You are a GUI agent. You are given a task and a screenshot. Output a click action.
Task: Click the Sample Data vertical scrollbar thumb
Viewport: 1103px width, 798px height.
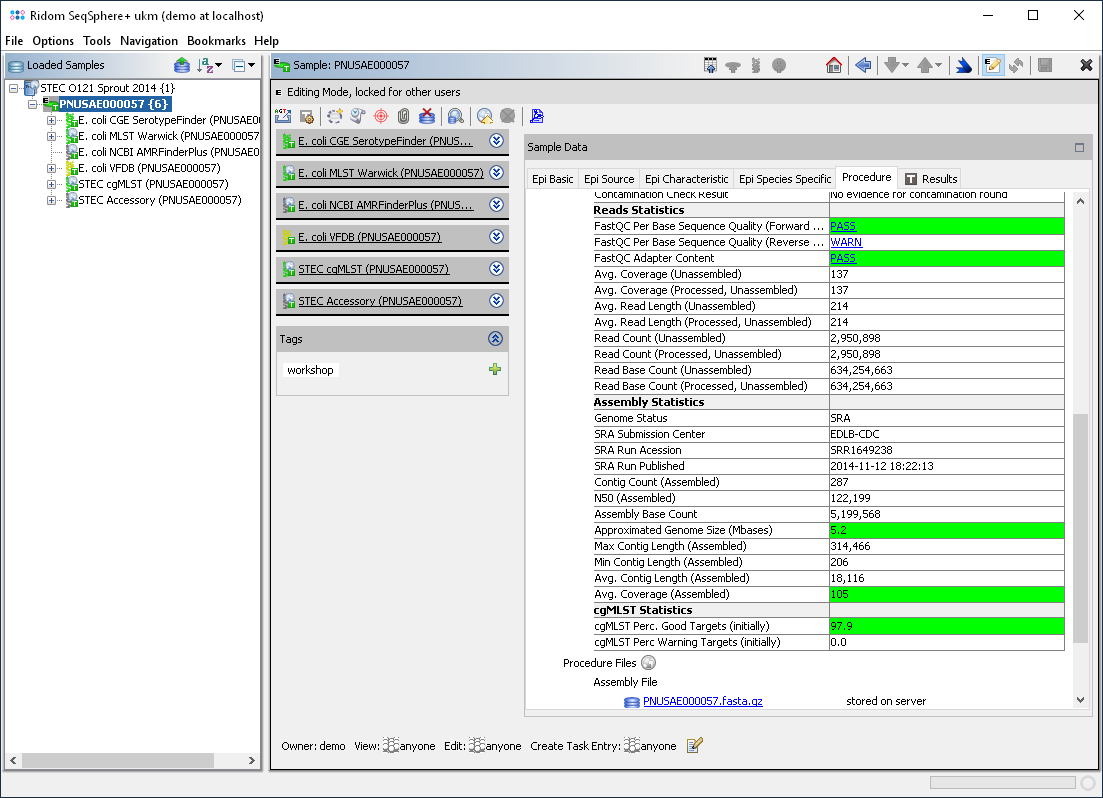coord(1080,528)
